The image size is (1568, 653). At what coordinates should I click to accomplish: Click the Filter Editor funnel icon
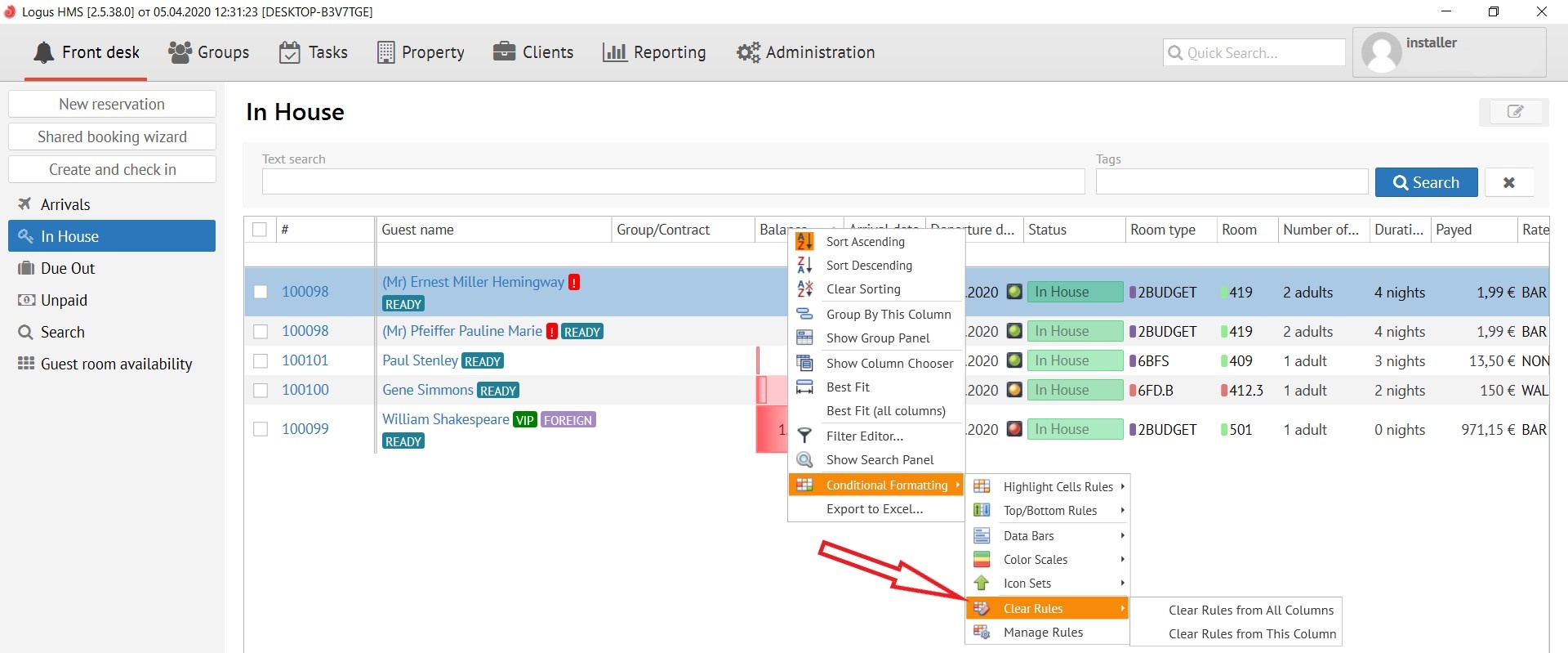pyautogui.click(x=804, y=436)
